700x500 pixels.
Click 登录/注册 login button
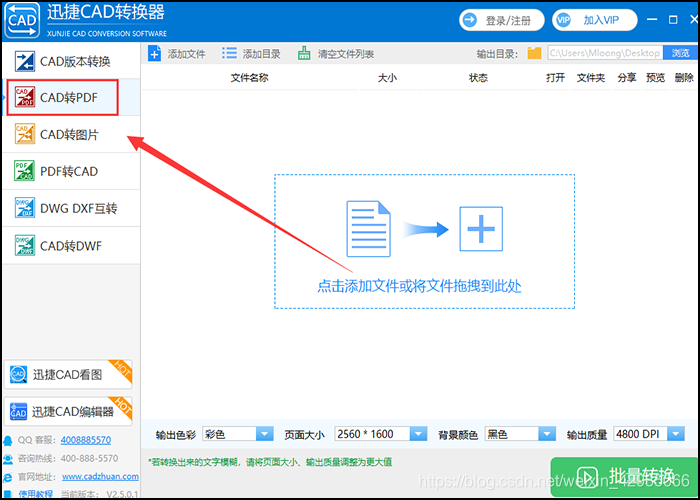click(502, 21)
